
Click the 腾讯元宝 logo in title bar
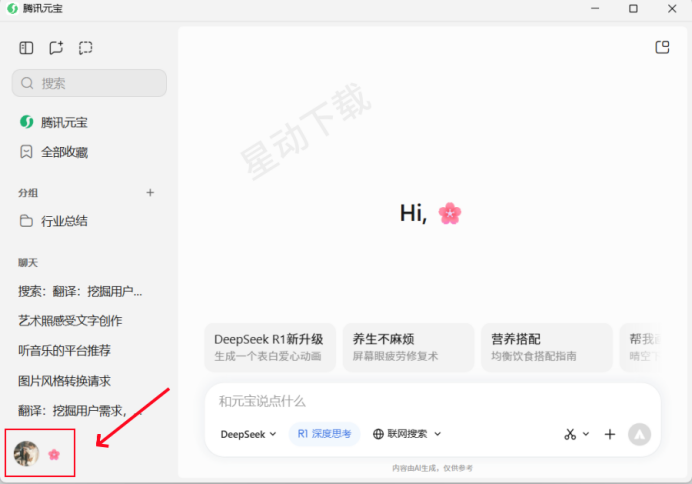12,8
